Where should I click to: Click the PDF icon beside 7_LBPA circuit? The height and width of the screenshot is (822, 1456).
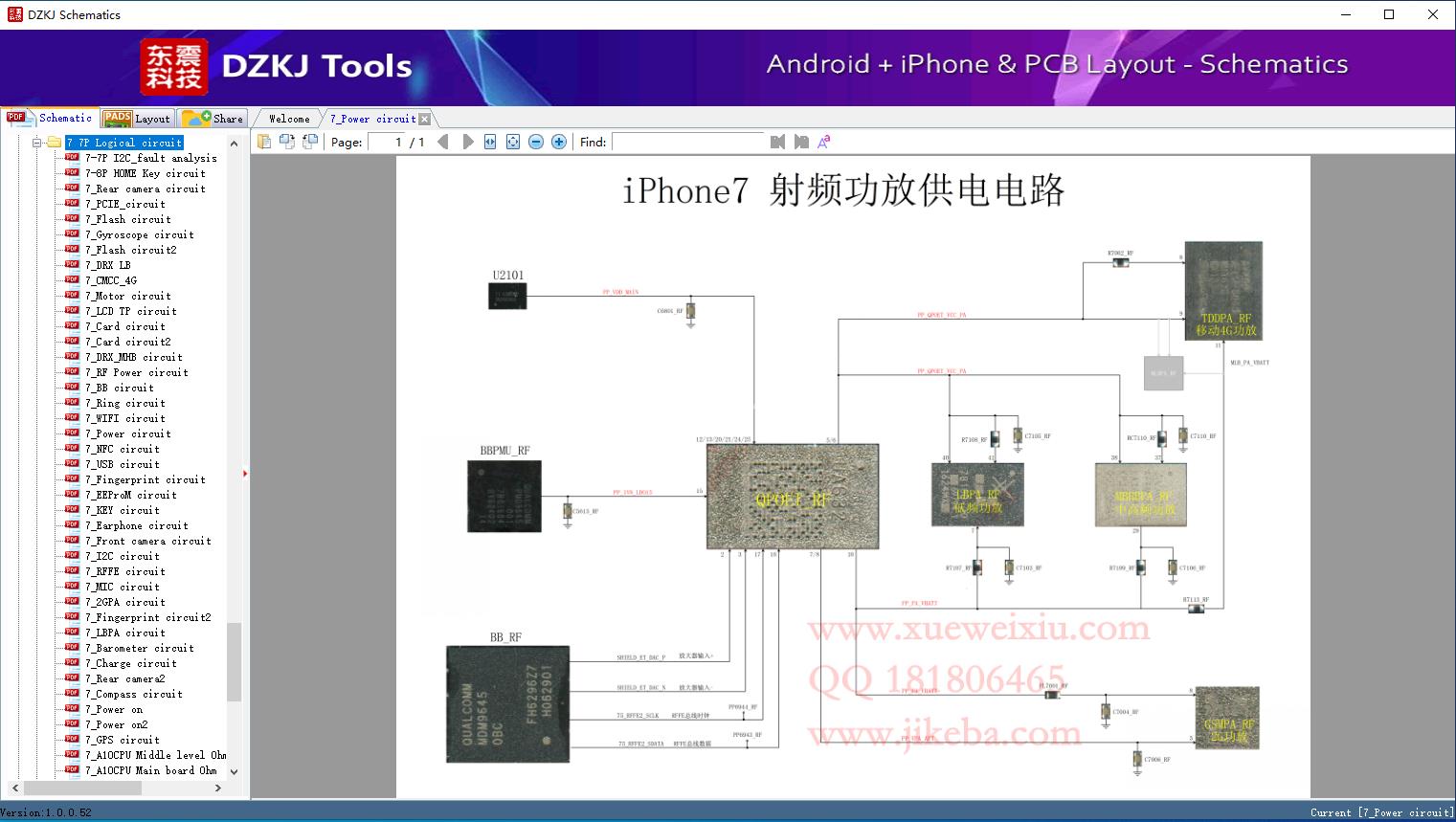click(x=72, y=632)
